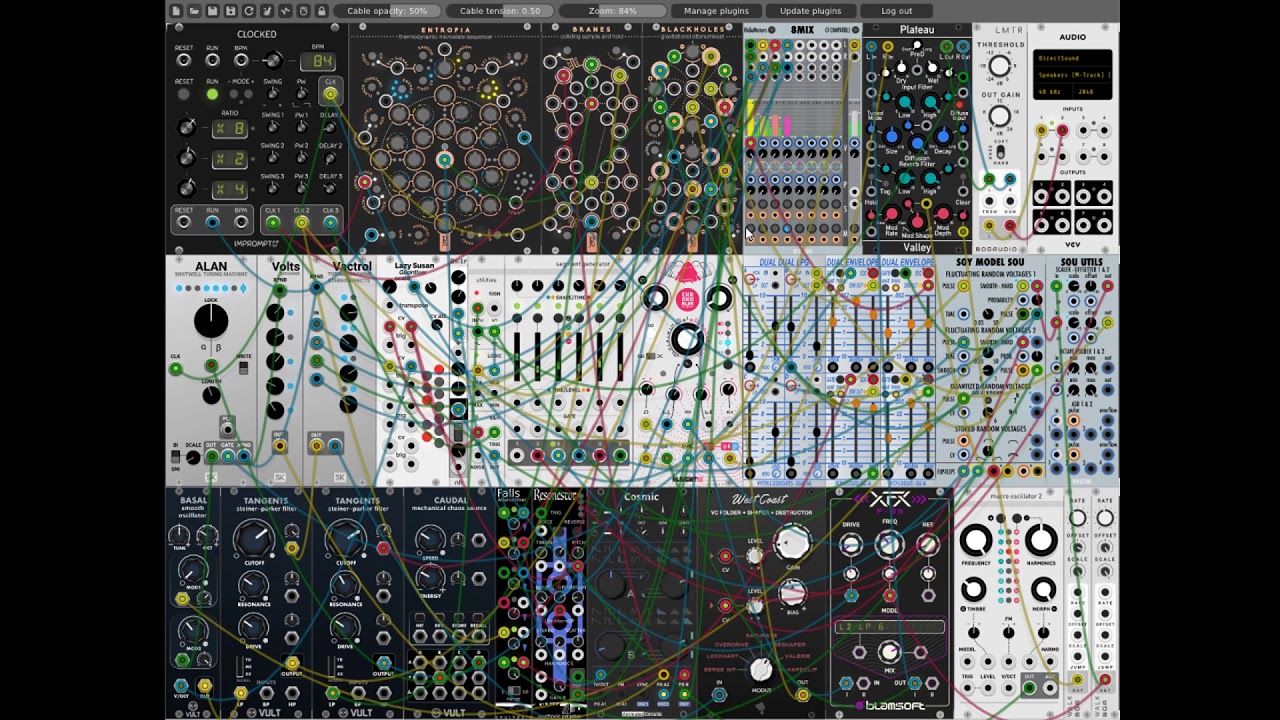Image resolution: width=1280 pixels, height=720 pixels.
Task: Click the Macro Oscillator 2 OUT jack
Action: [1029, 686]
